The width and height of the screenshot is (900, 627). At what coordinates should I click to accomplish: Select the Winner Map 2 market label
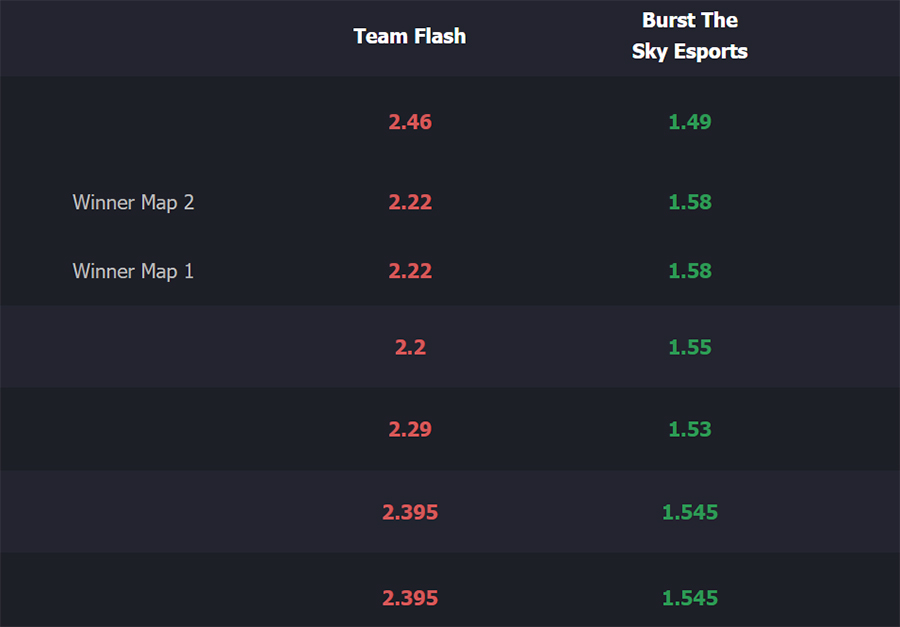point(133,203)
